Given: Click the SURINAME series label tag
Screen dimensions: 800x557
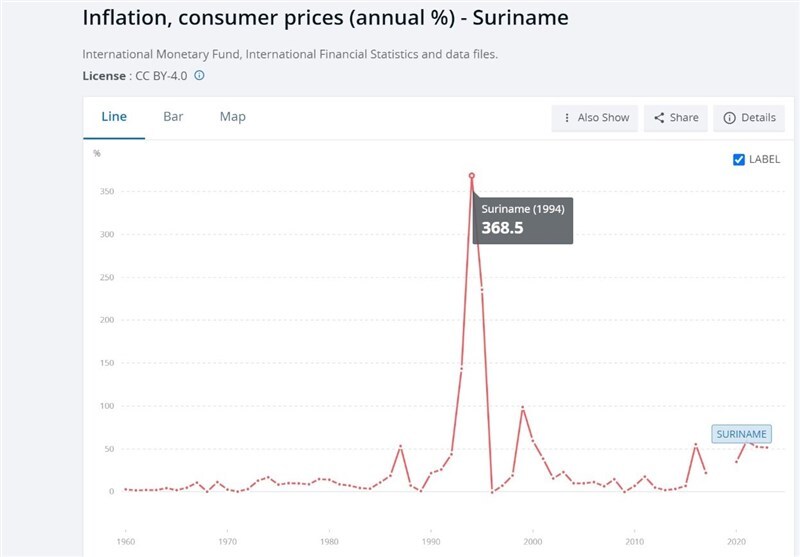Looking at the screenshot, I should point(741,434).
